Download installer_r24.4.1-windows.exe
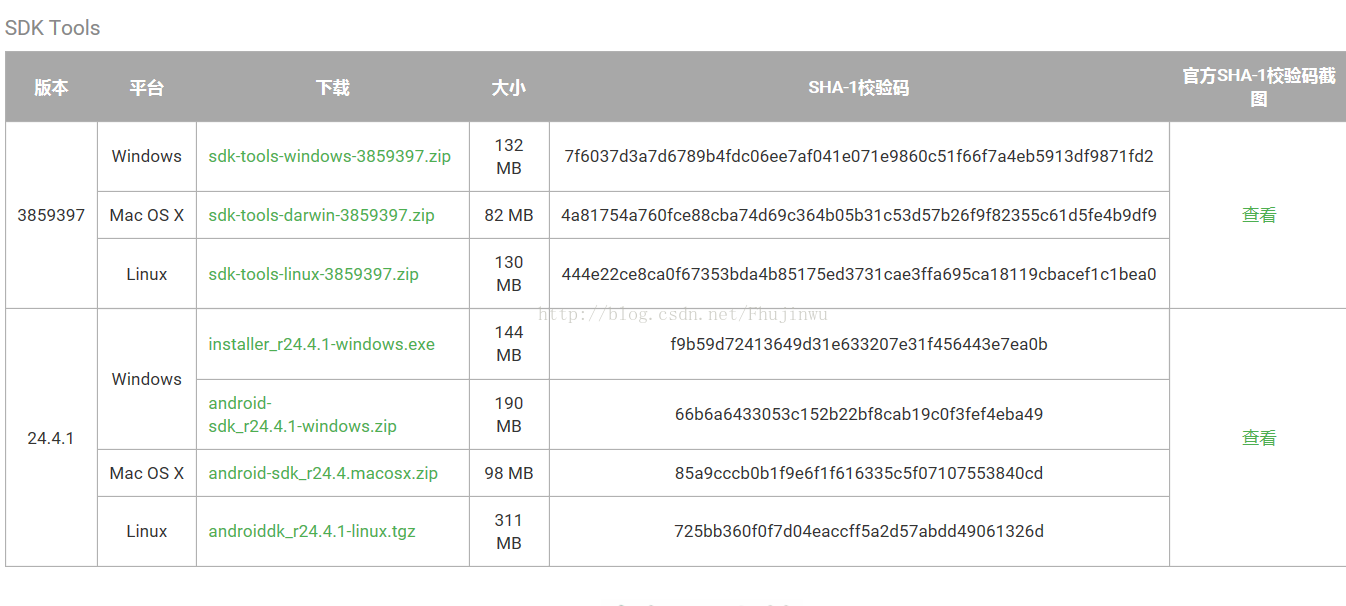 click(x=321, y=344)
